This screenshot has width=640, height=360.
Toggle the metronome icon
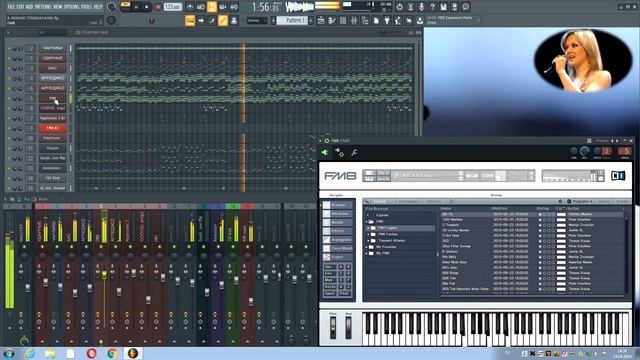[x=190, y=7]
